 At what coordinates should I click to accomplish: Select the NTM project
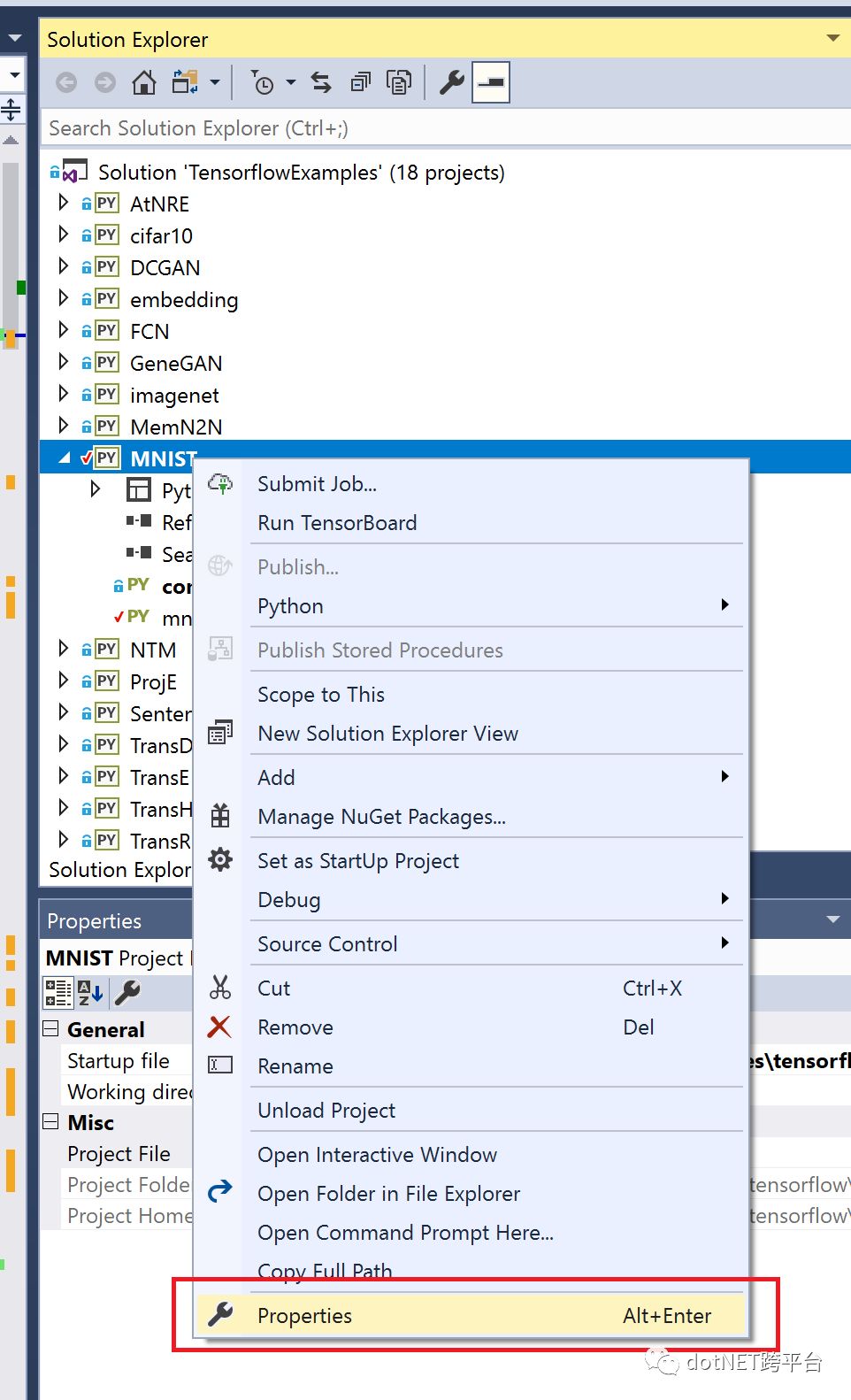point(153,650)
